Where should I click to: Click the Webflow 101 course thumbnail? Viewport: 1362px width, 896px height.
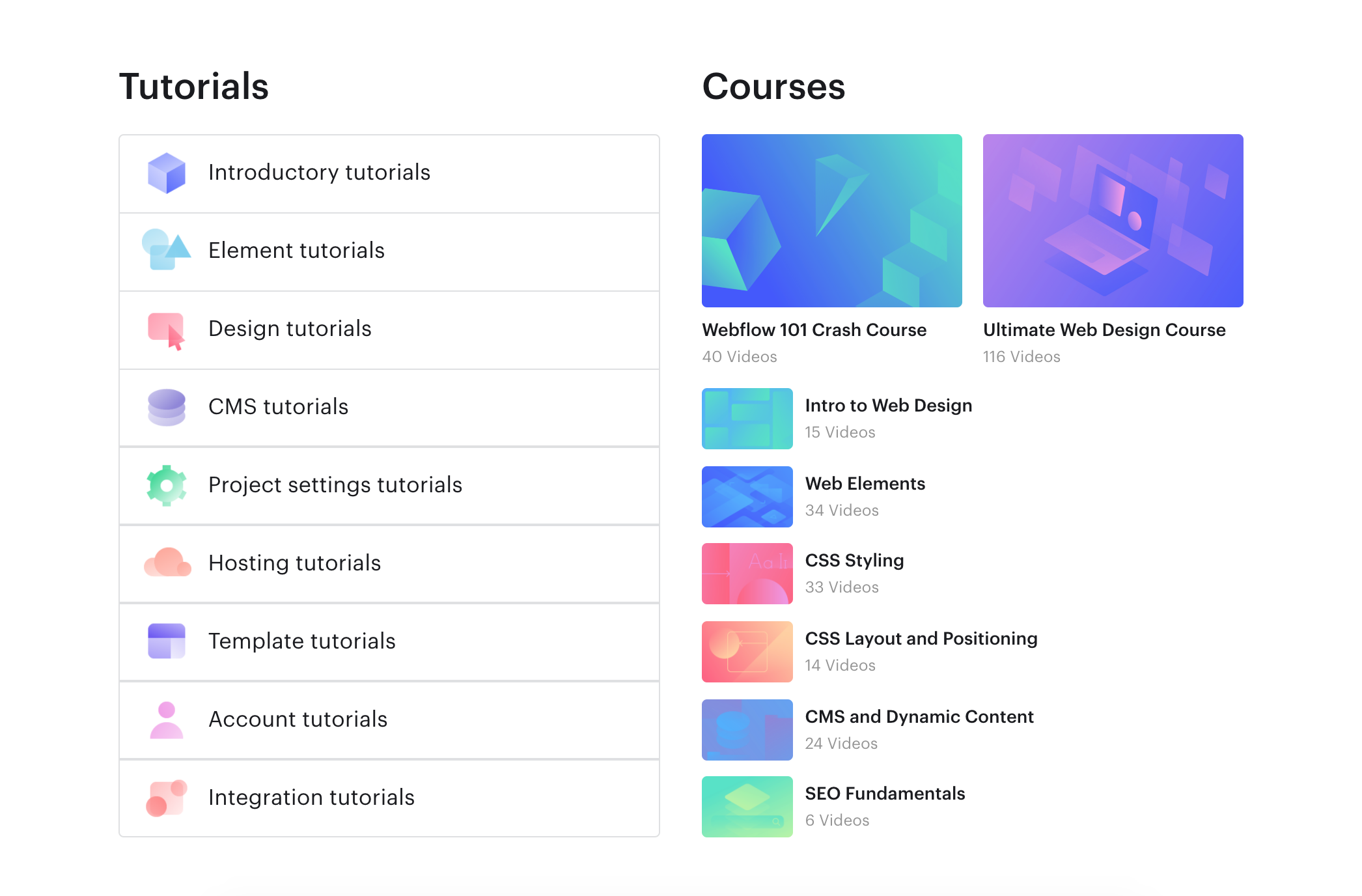831,221
